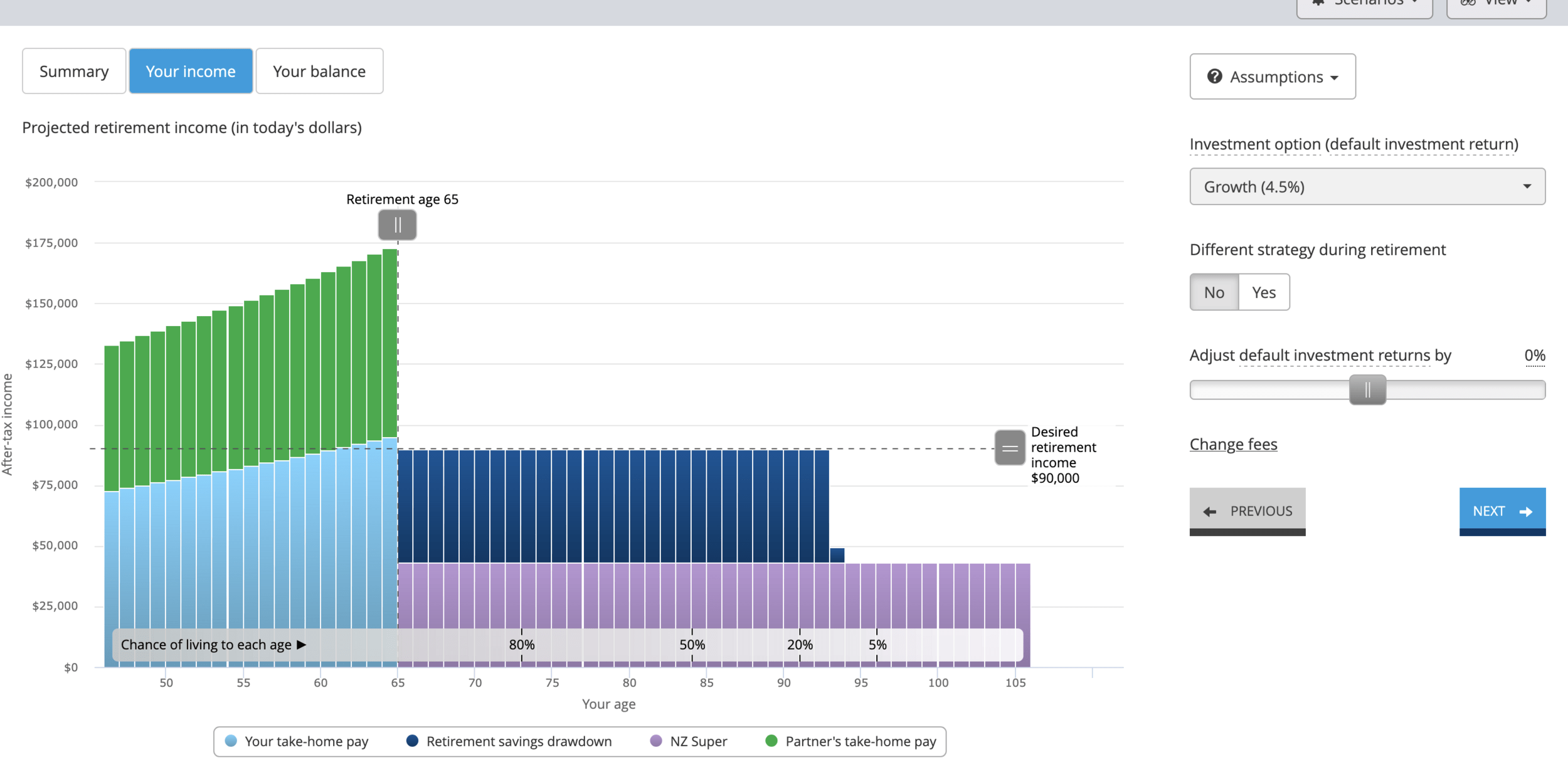
Task: Toggle Partner's take-home pay legend series
Action: pos(860,741)
